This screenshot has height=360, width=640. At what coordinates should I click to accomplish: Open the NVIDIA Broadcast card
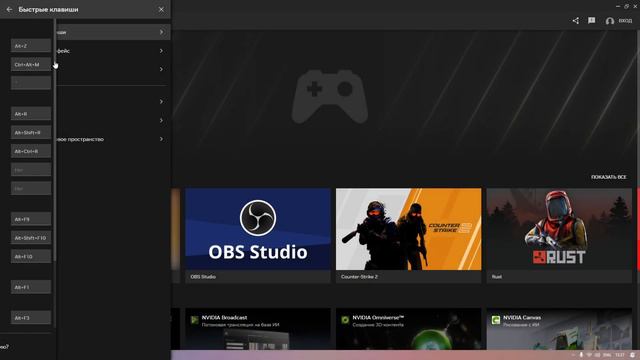point(258,329)
